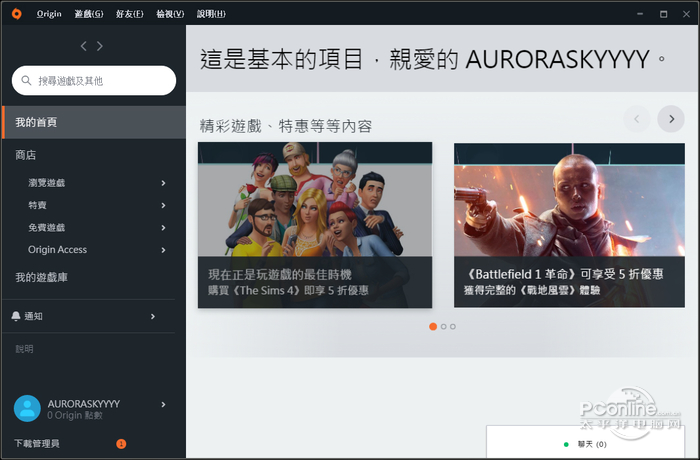700x460 pixels.
Task: Expand the 瀏覽遊戲 submenu arrow
Action: pos(163,183)
